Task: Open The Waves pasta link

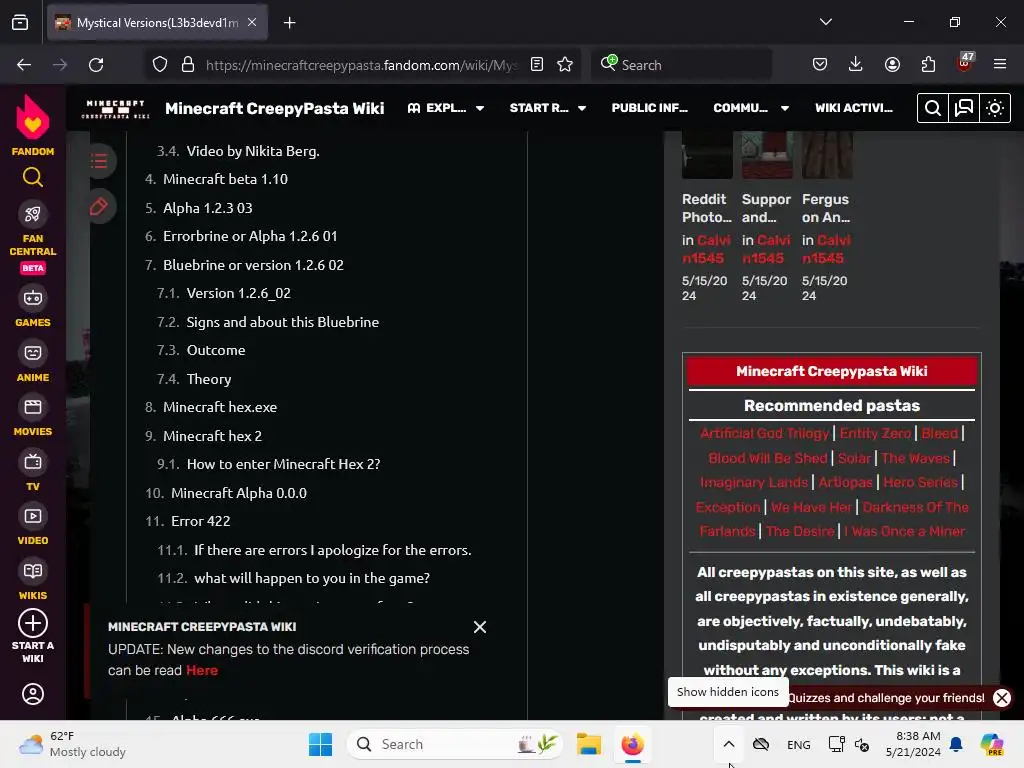Action: click(915, 458)
